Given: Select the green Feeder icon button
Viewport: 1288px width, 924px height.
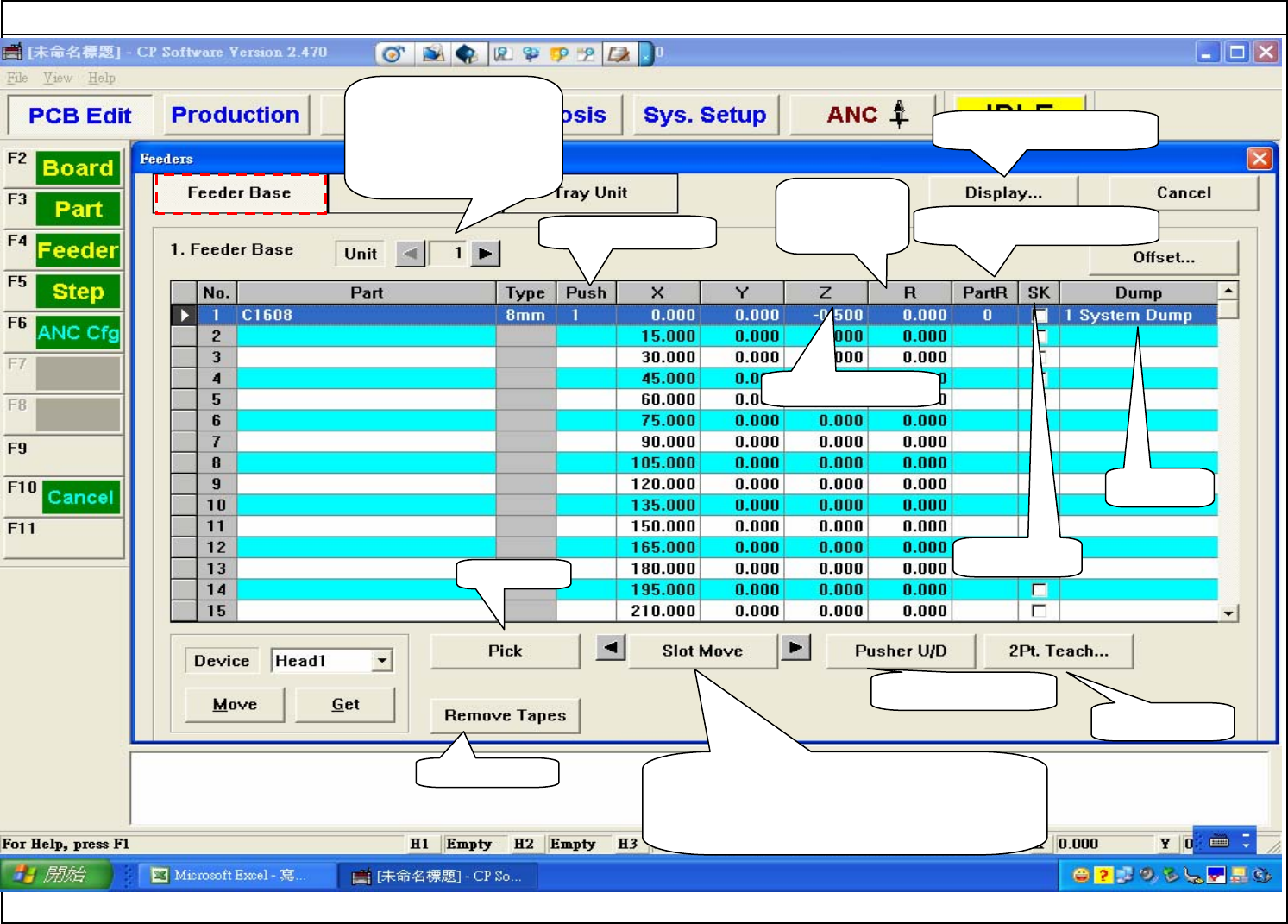Looking at the screenshot, I should pos(78,251).
